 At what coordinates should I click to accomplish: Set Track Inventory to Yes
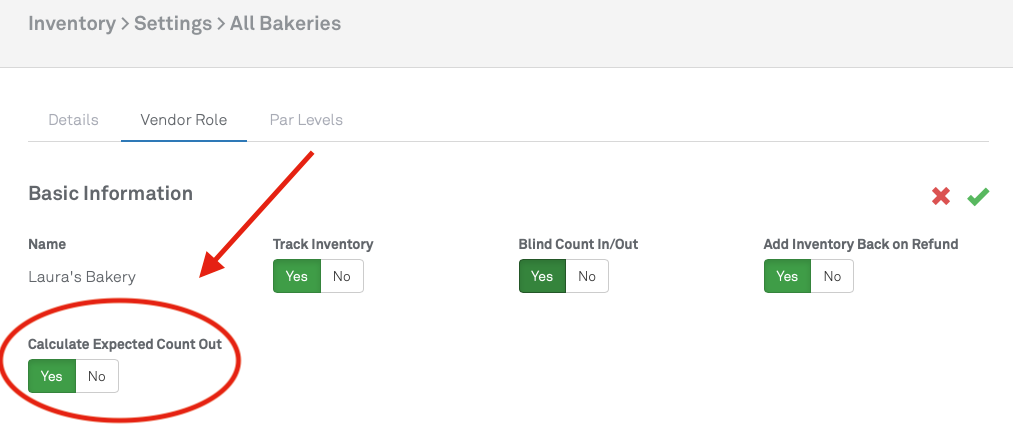click(297, 276)
